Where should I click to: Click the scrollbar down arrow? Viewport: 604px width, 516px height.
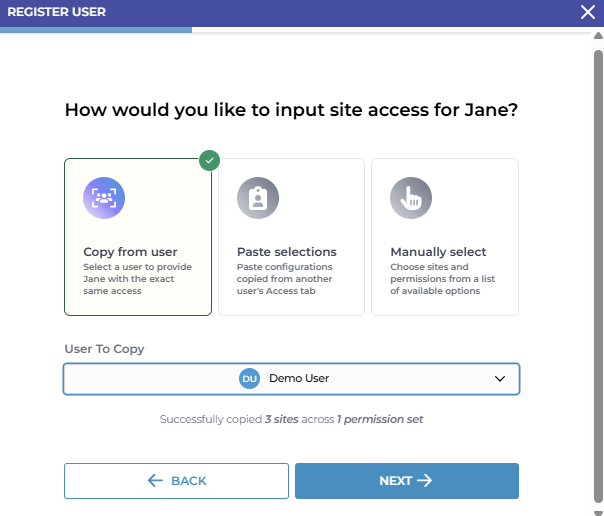(x=598, y=511)
